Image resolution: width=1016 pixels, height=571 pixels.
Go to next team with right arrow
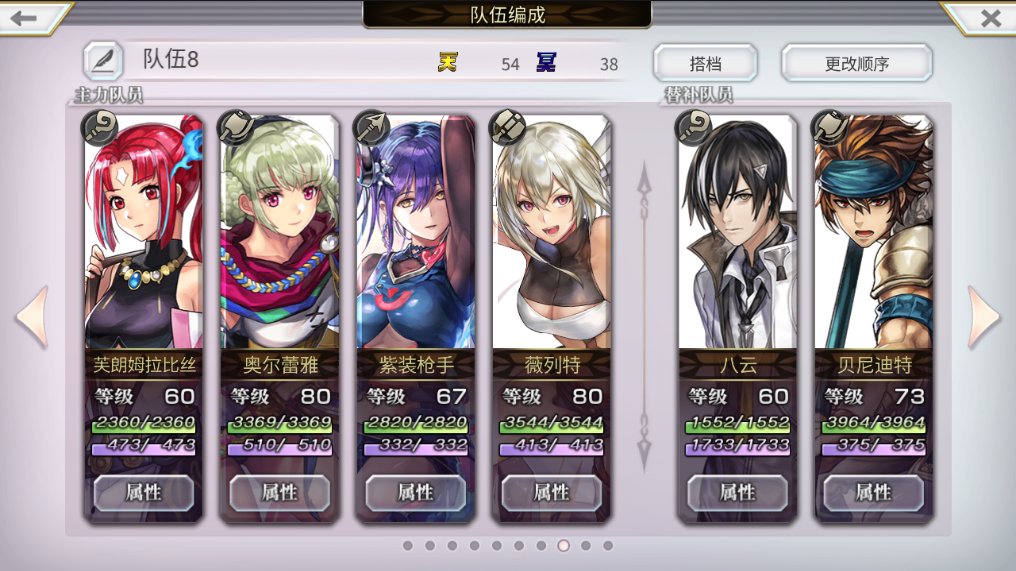984,317
